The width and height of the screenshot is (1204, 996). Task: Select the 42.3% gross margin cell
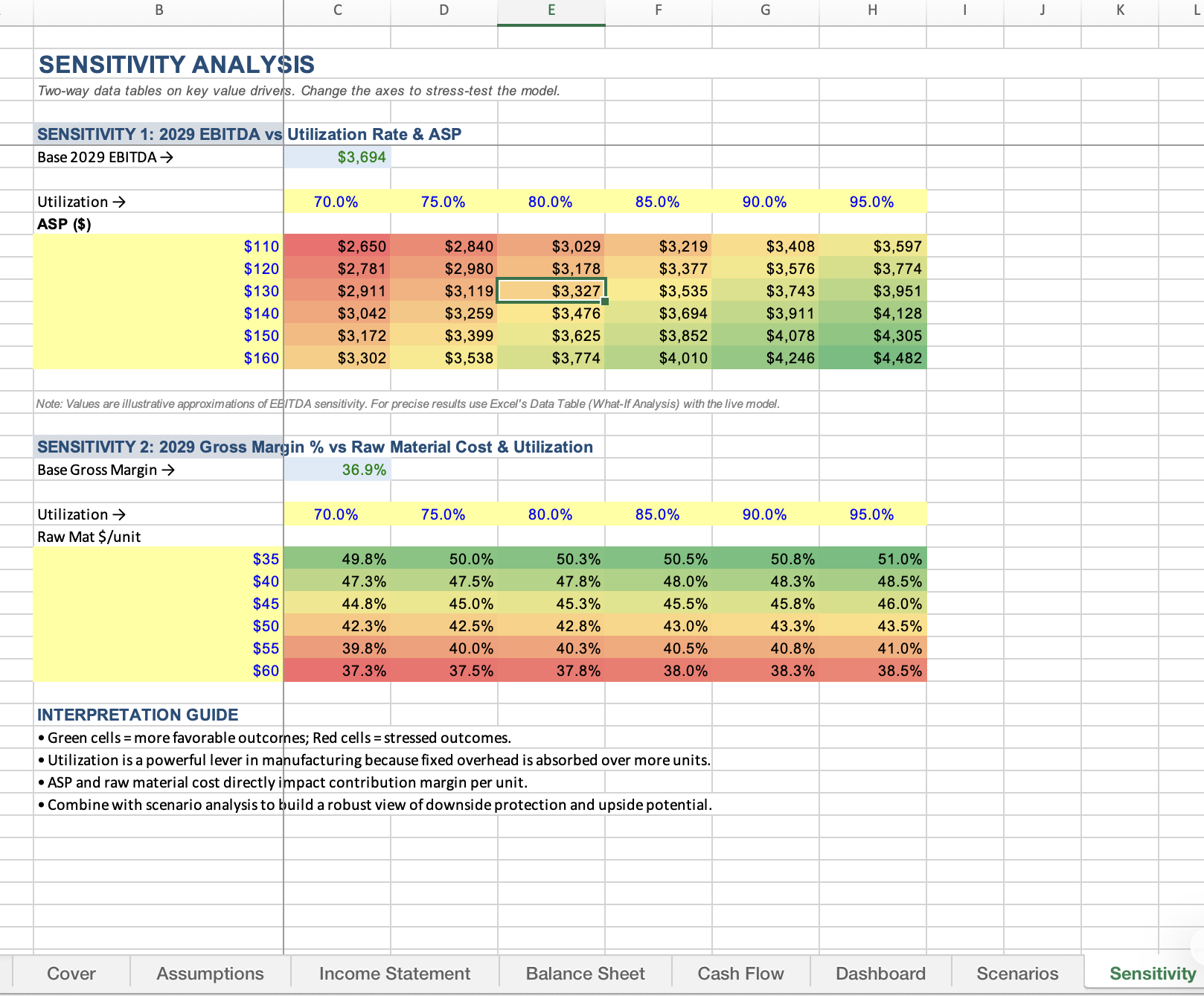(337, 626)
